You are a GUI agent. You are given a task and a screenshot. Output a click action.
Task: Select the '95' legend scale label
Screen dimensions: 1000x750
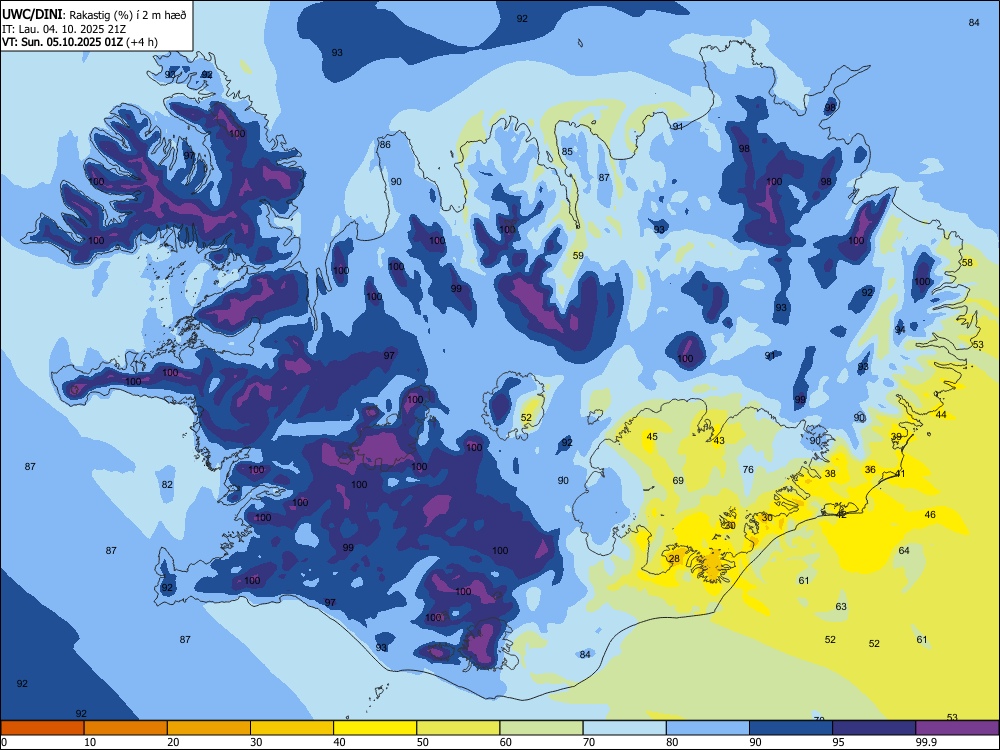point(839,742)
